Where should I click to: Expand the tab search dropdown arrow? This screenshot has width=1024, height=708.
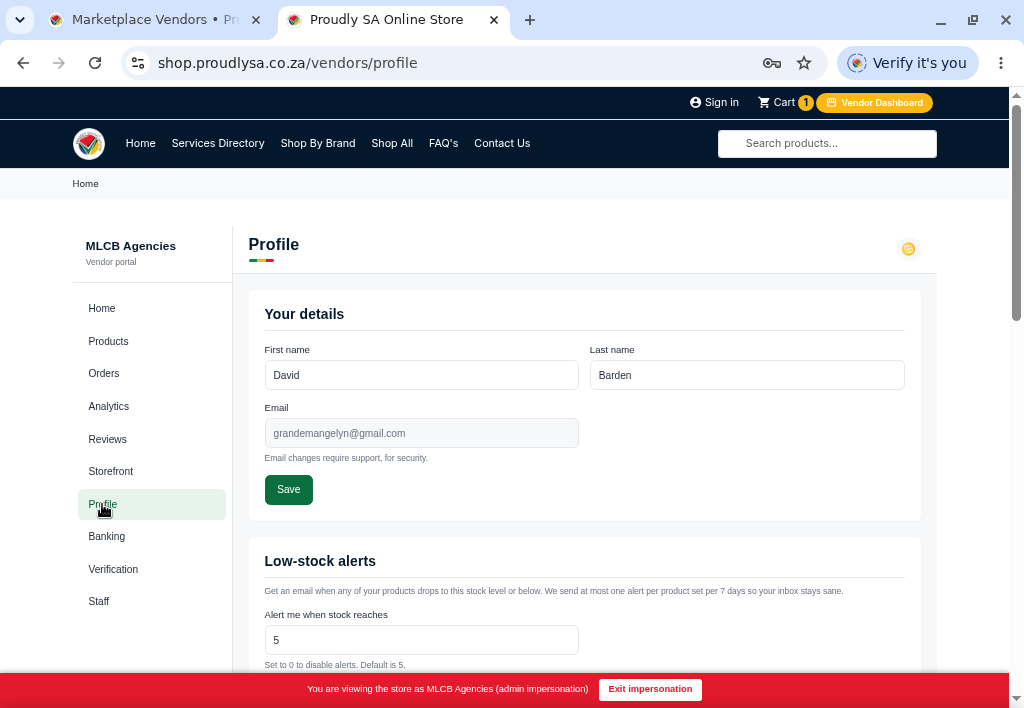coord(20,20)
